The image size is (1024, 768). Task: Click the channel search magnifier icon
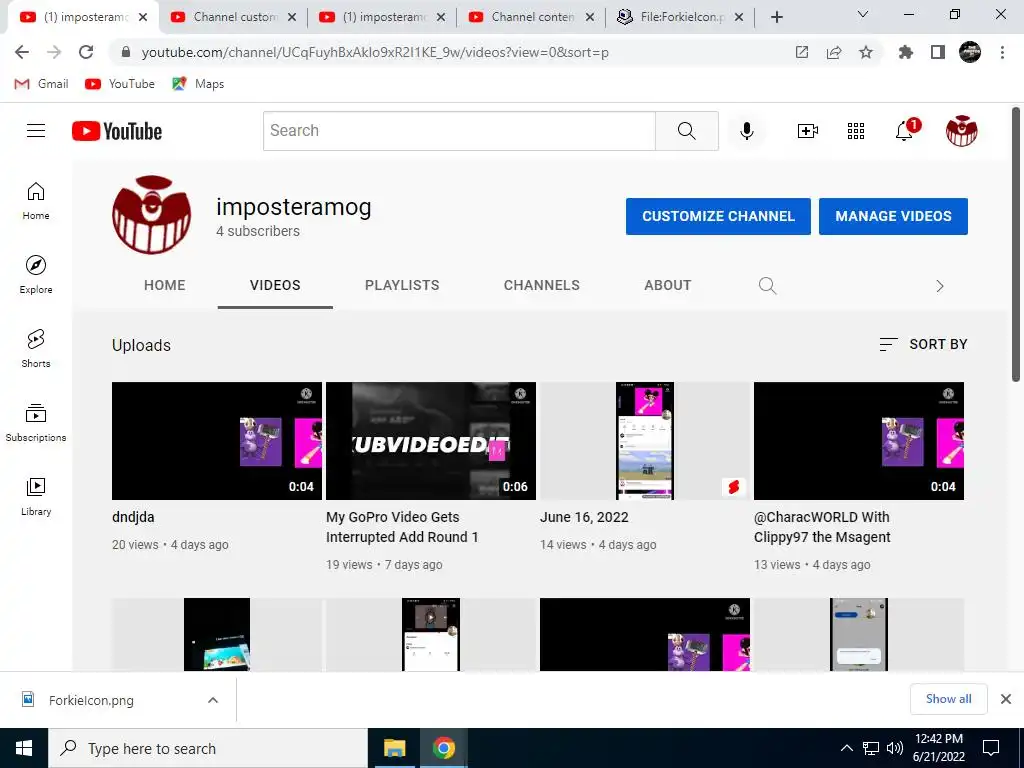[767, 285]
